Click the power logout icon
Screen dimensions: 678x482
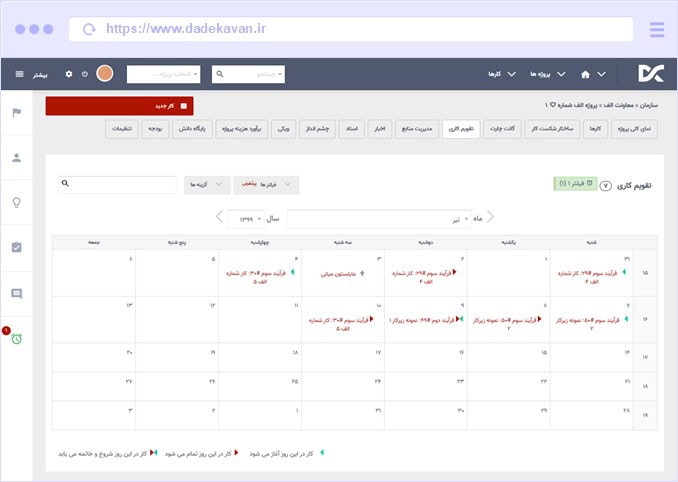coord(85,74)
